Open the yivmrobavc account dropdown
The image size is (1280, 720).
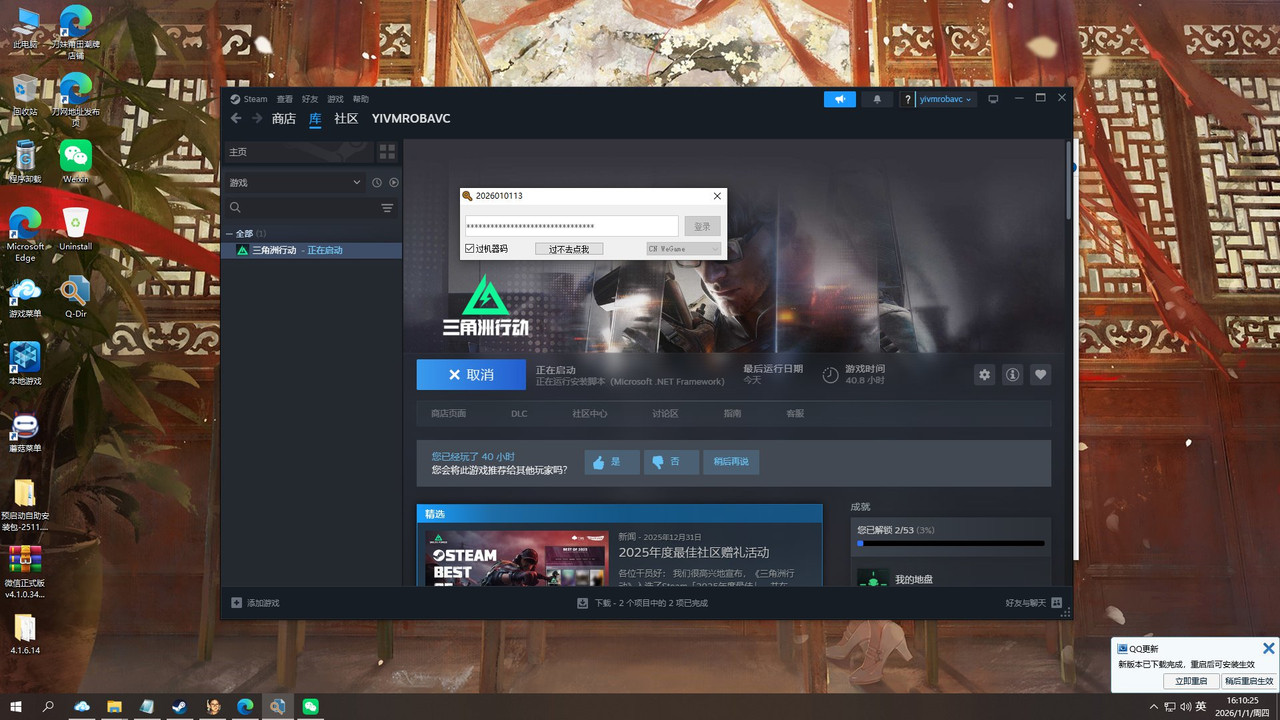(946, 99)
